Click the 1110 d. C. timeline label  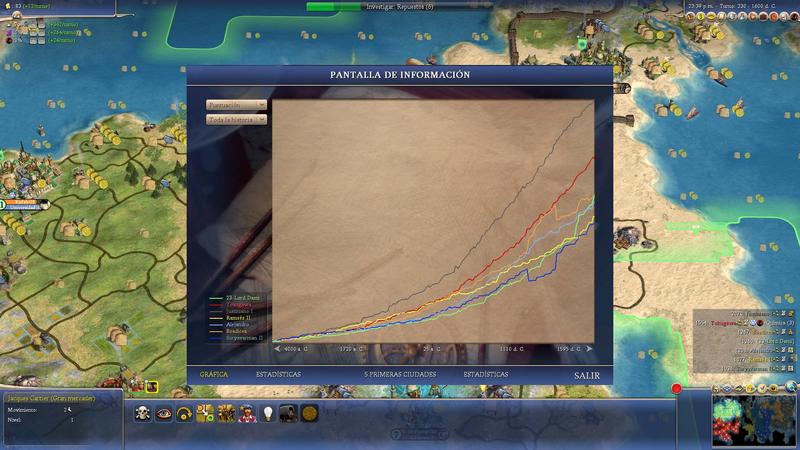pyautogui.click(x=512, y=349)
